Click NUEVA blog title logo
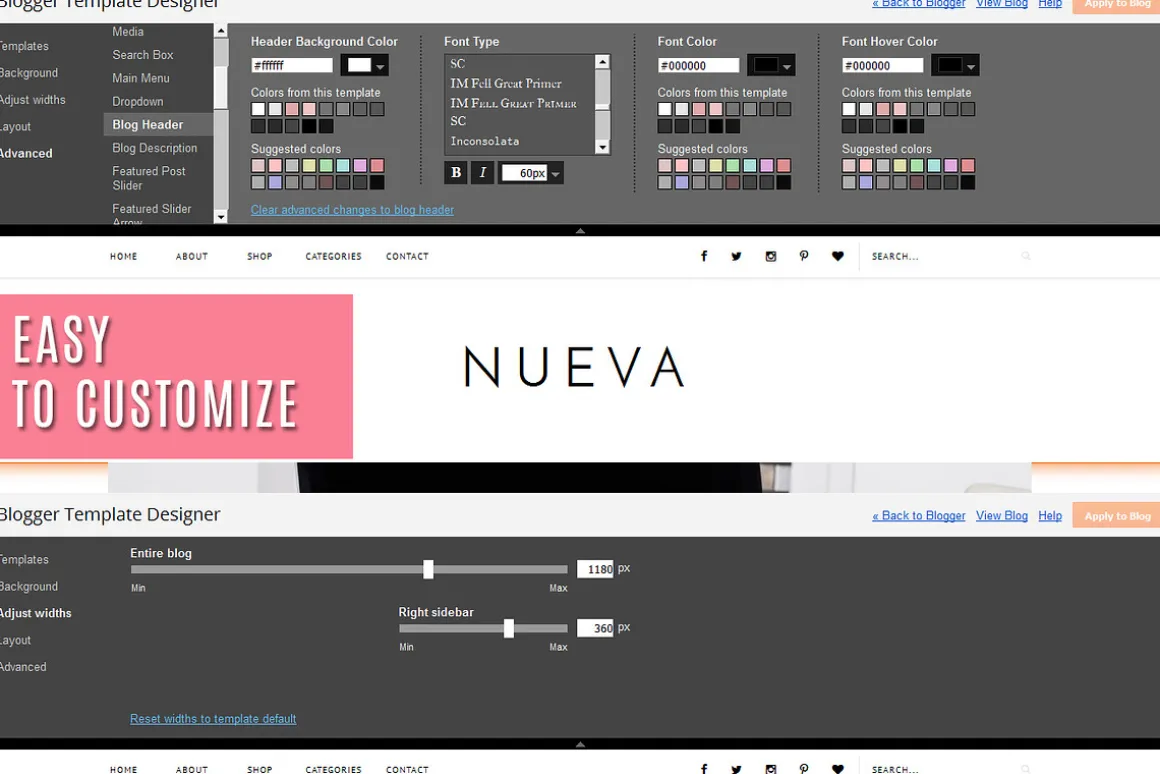This screenshot has width=1160, height=774. click(x=574, y=366)
